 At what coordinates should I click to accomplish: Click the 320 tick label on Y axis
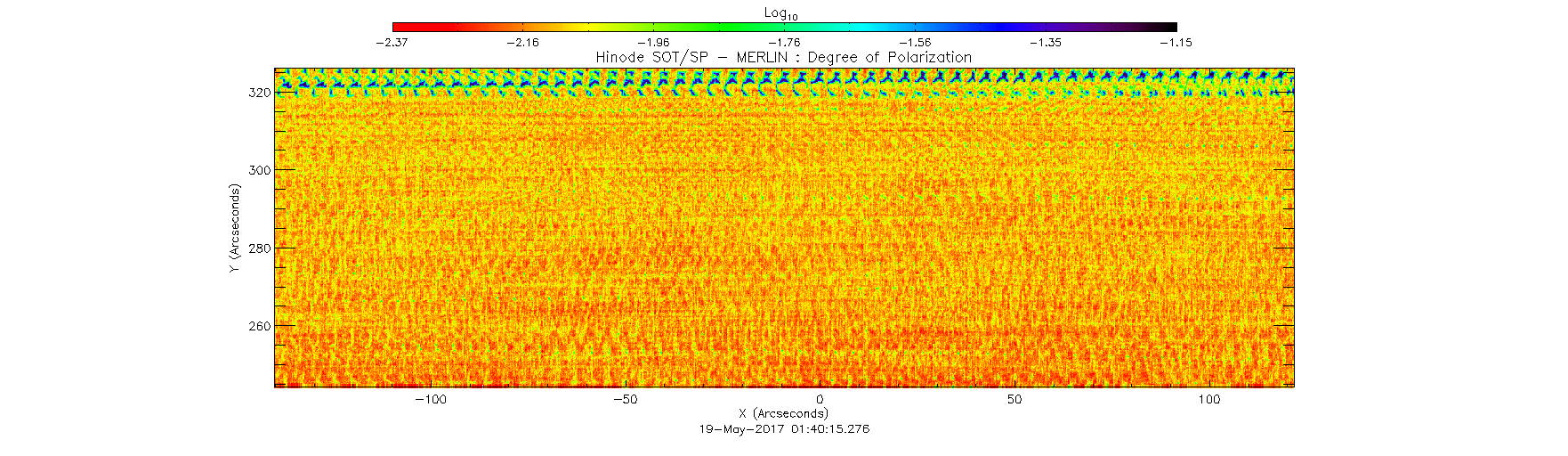[x=260, y=92]
